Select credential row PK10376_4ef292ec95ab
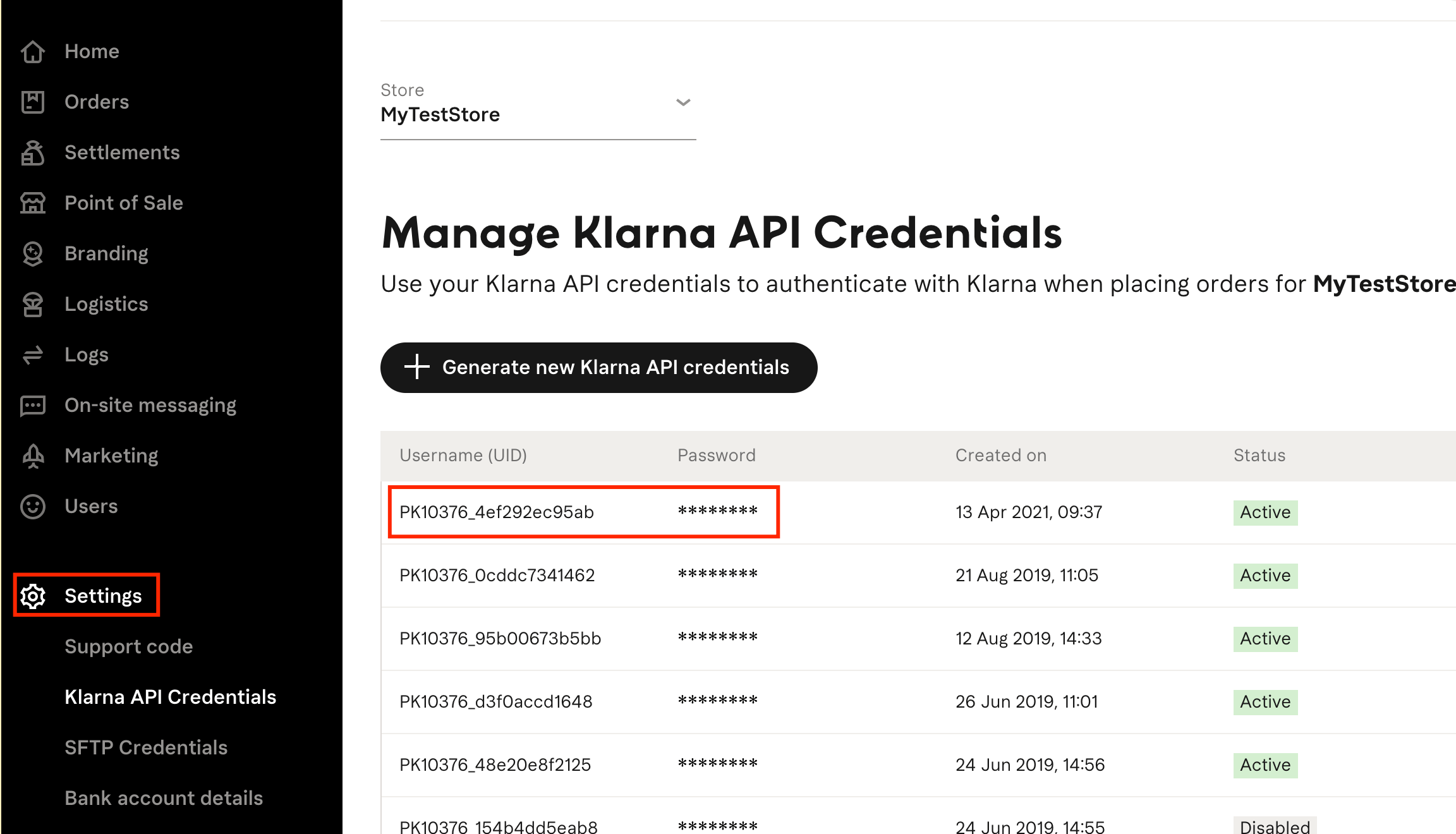 497,512
